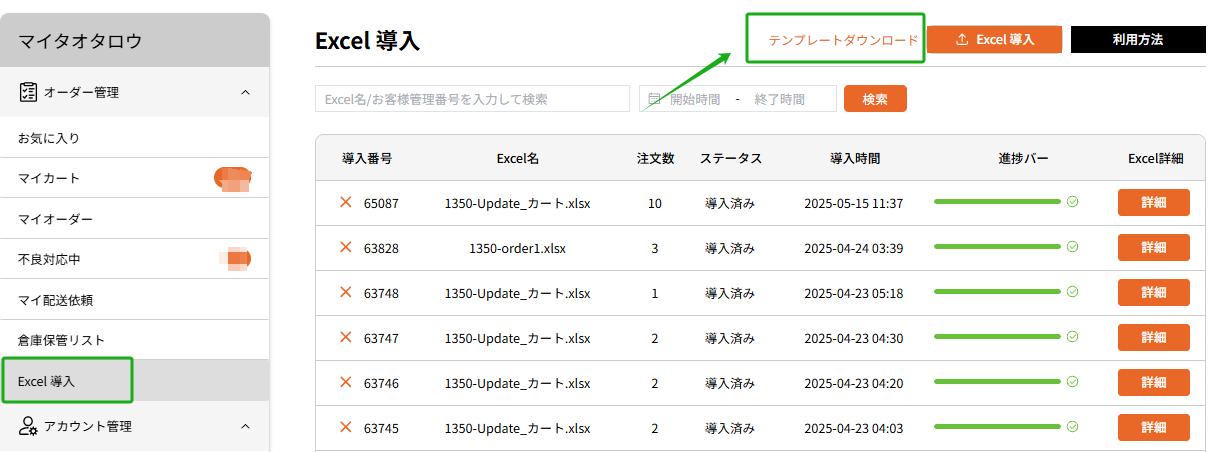Screen dimensions: 1208x452
Task: Open 倉庫保管リスト in the sidebar
Action: 135,340
